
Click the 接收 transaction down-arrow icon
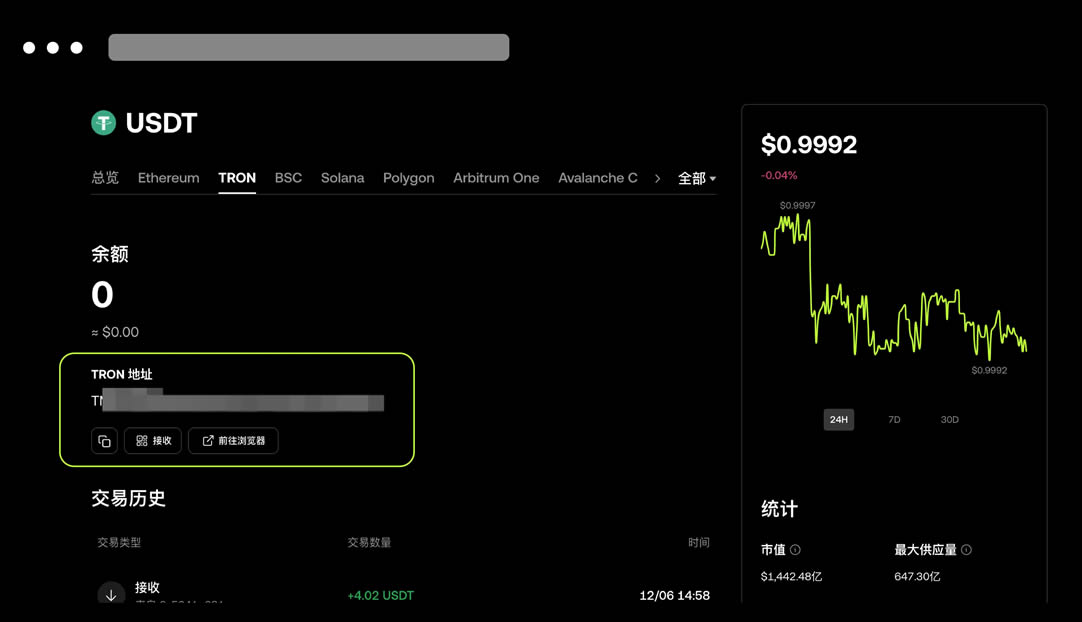[111, 594]
